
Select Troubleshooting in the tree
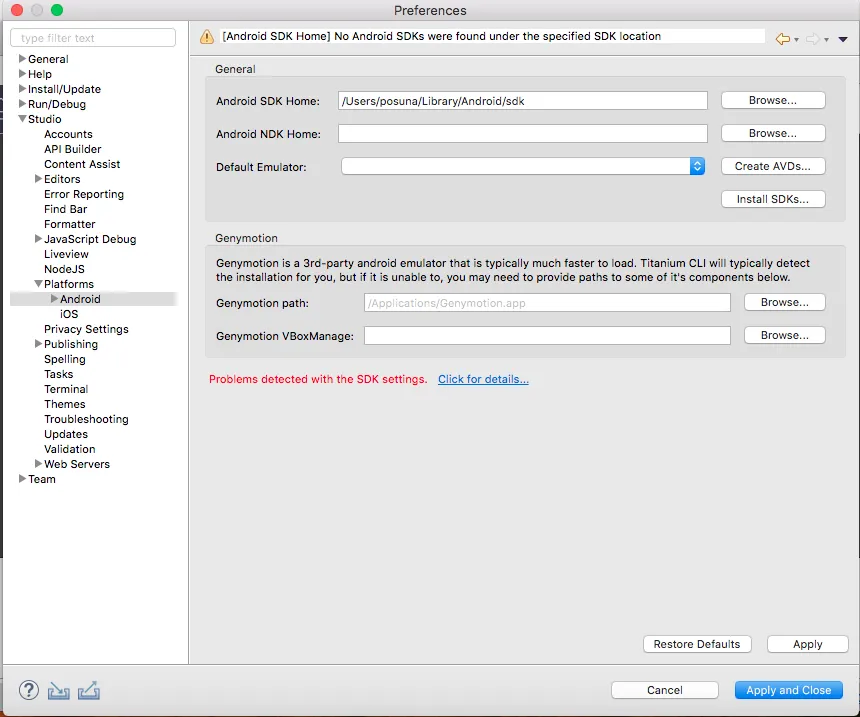(x=86, y=419)
